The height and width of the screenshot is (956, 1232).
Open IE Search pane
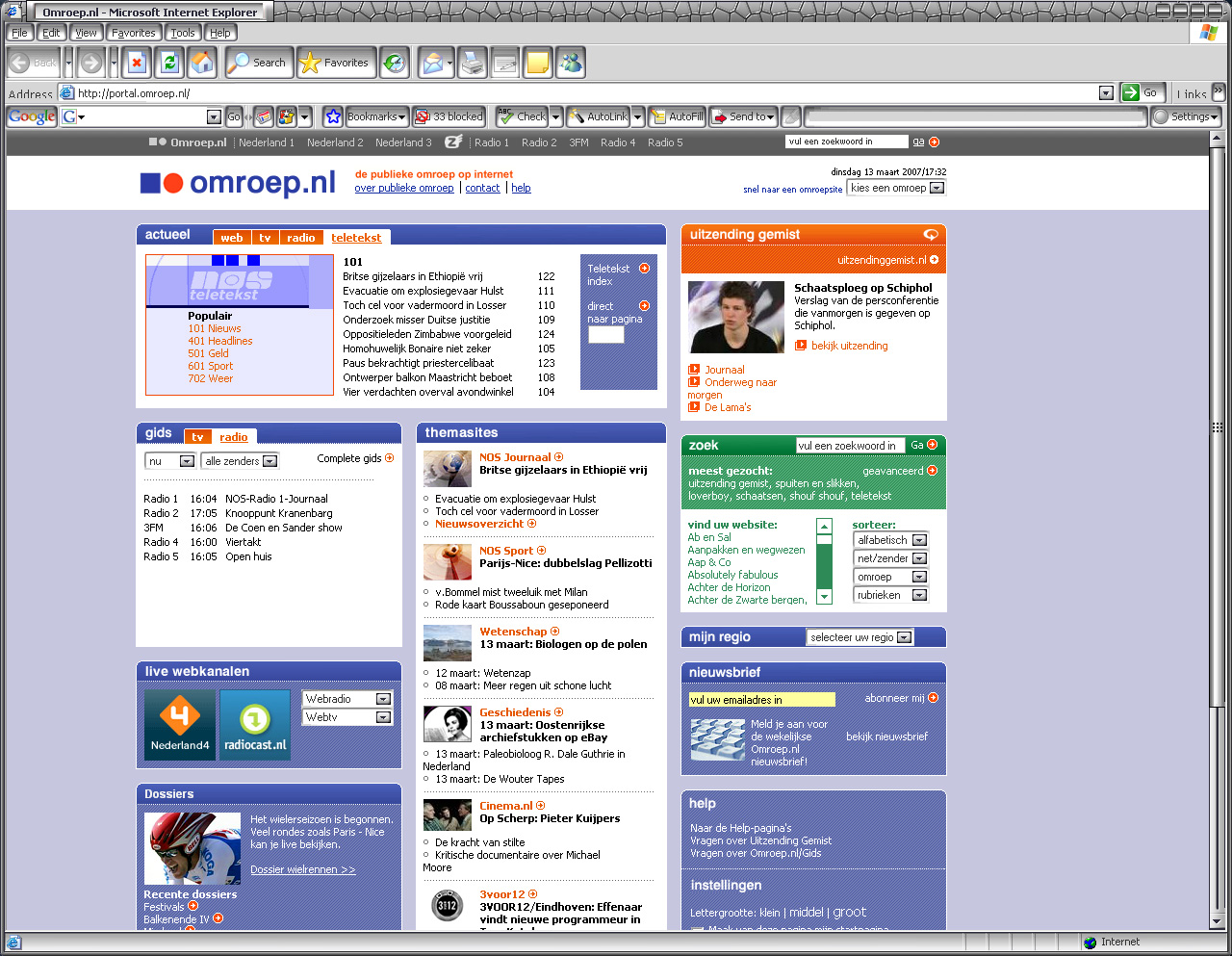point(258,63)
